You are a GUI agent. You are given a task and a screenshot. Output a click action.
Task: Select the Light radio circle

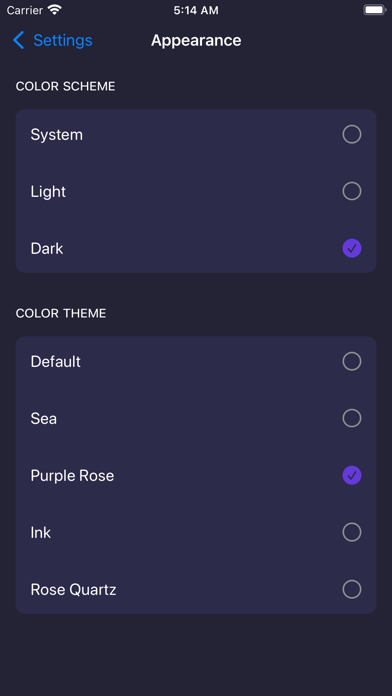coord(352,191)
